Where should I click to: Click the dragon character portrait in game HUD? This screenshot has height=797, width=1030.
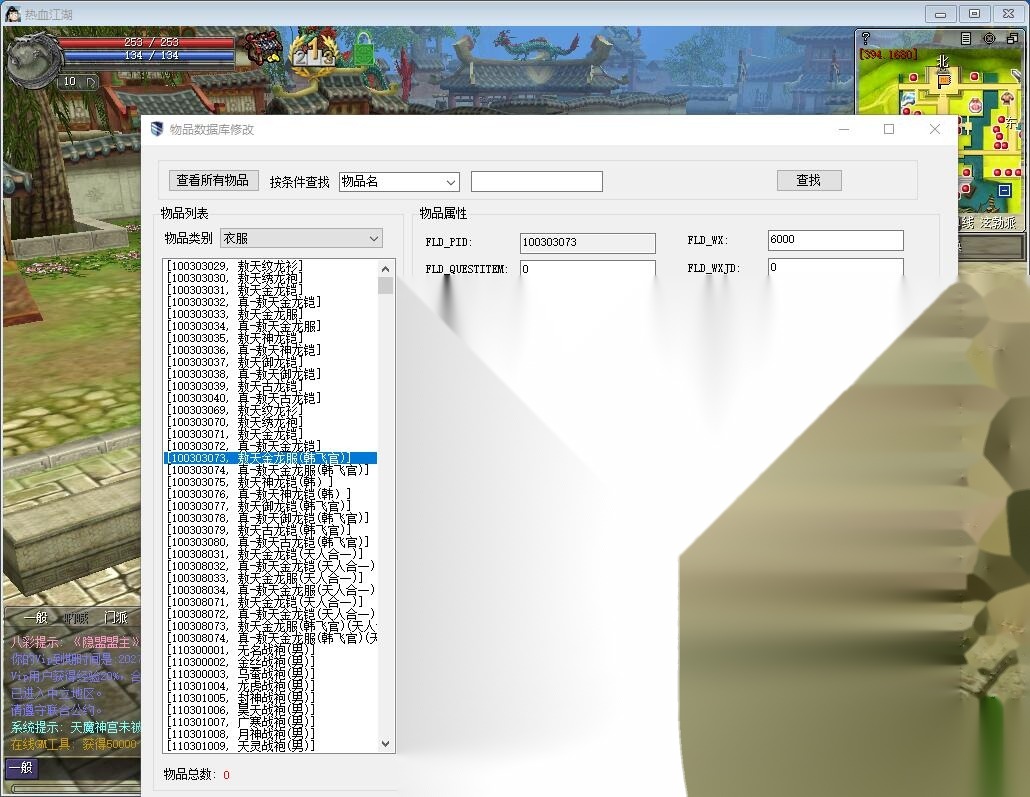[32, 59]
